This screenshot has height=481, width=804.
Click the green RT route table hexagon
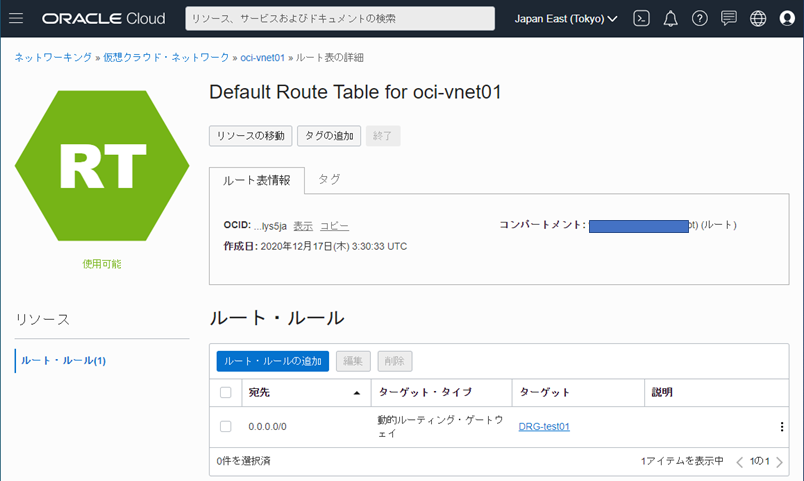[x=102, y=166]
